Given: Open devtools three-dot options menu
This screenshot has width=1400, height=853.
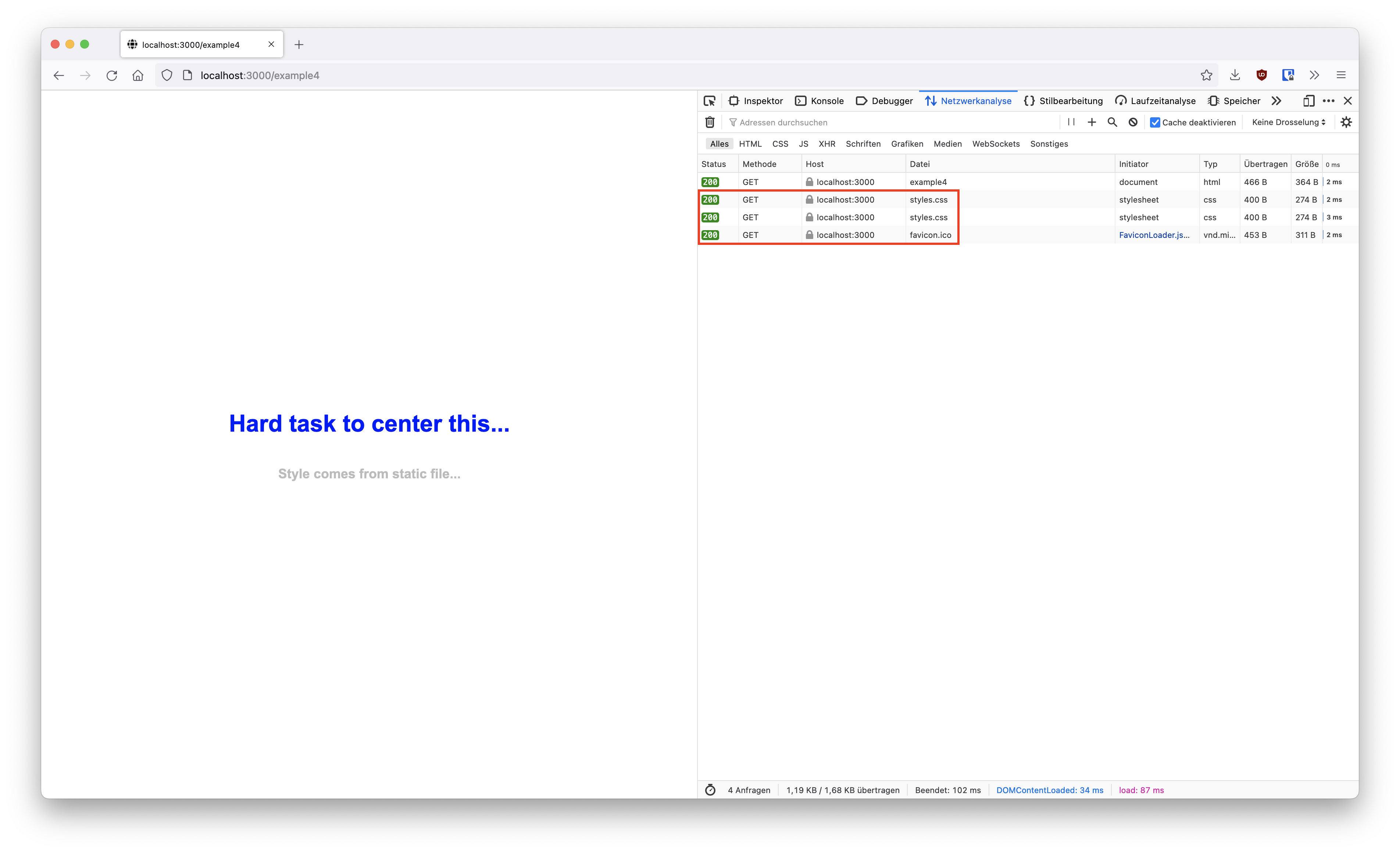Looking at the screenshot, I should coord(1328,101).
